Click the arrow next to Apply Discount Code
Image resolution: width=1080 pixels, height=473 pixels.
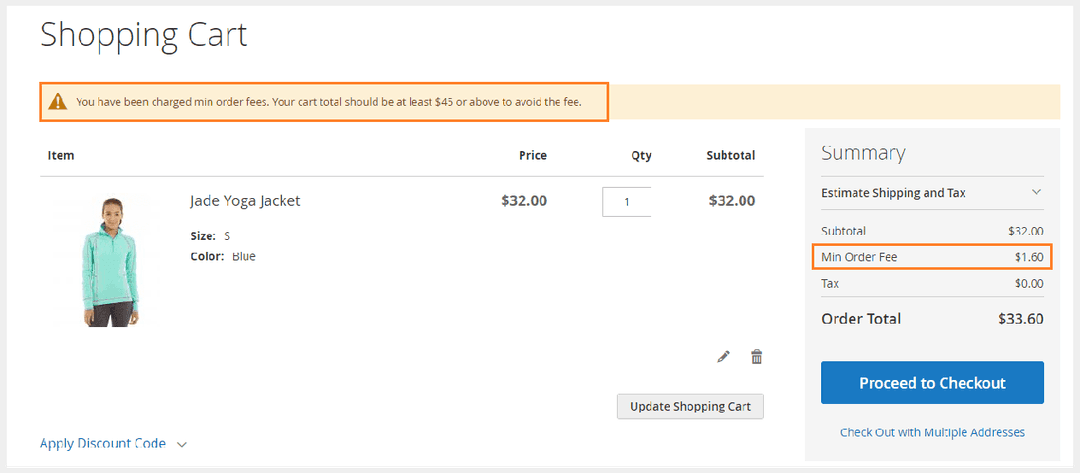pos(182,444)
